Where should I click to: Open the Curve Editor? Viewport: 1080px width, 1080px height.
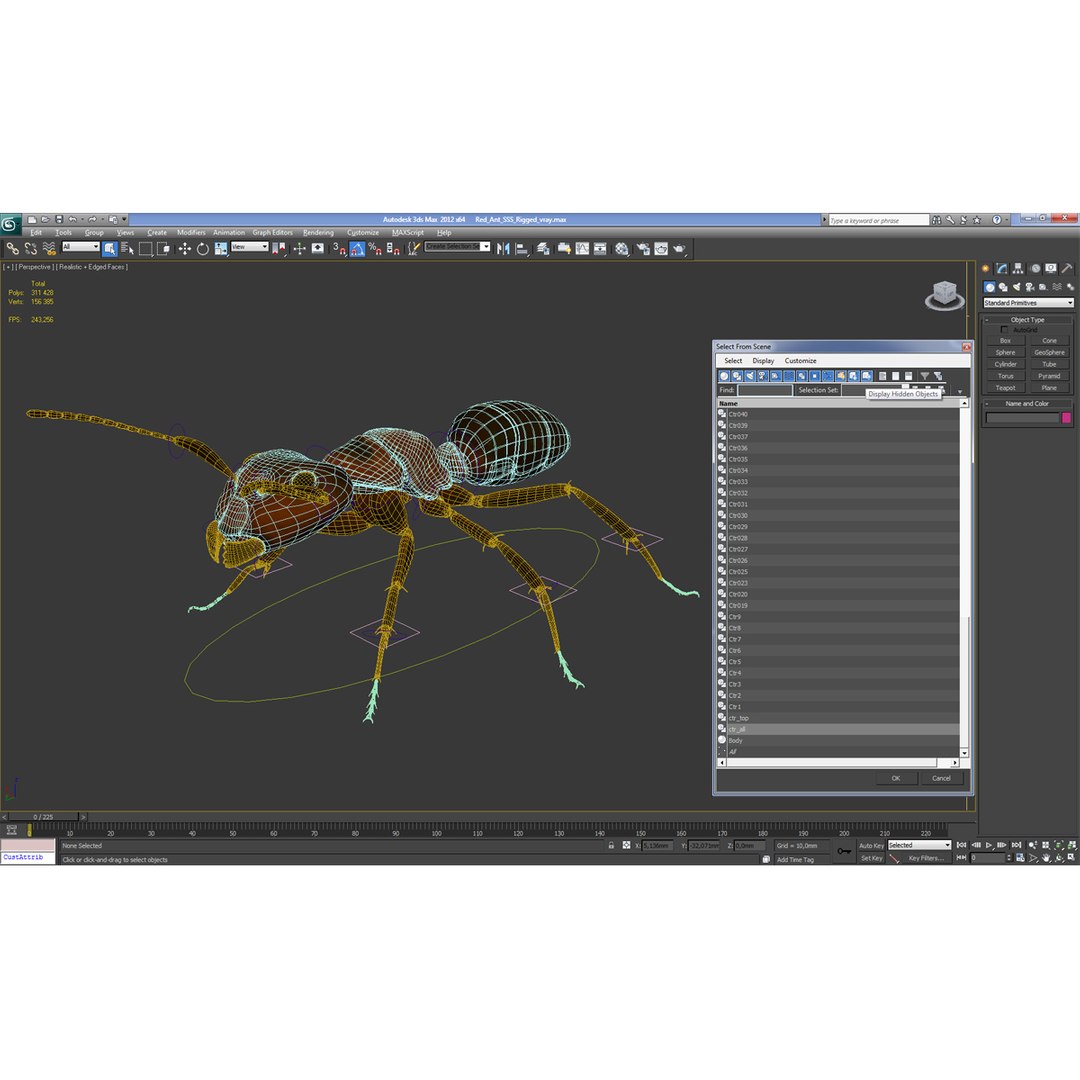(x=582, y=249)
